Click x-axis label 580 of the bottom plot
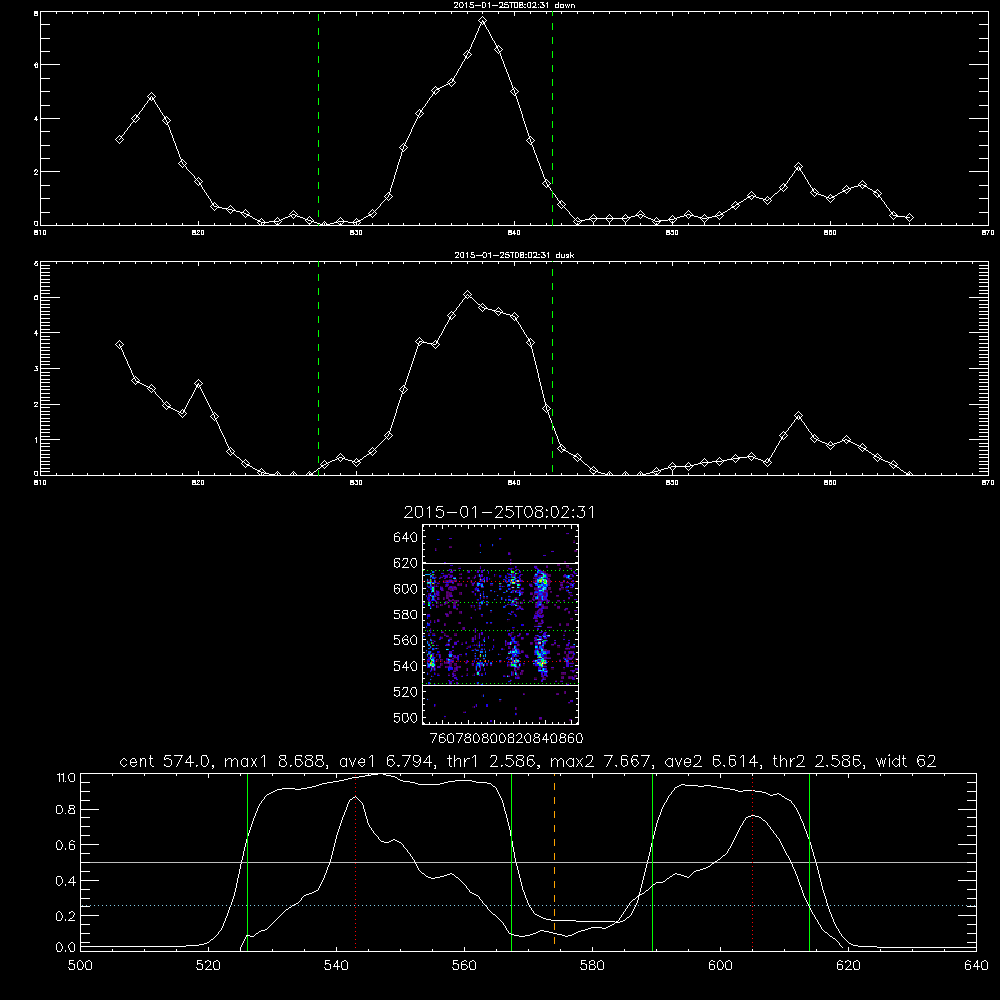The height and width of the screenshot is (1000, 1000). (592, 966)
